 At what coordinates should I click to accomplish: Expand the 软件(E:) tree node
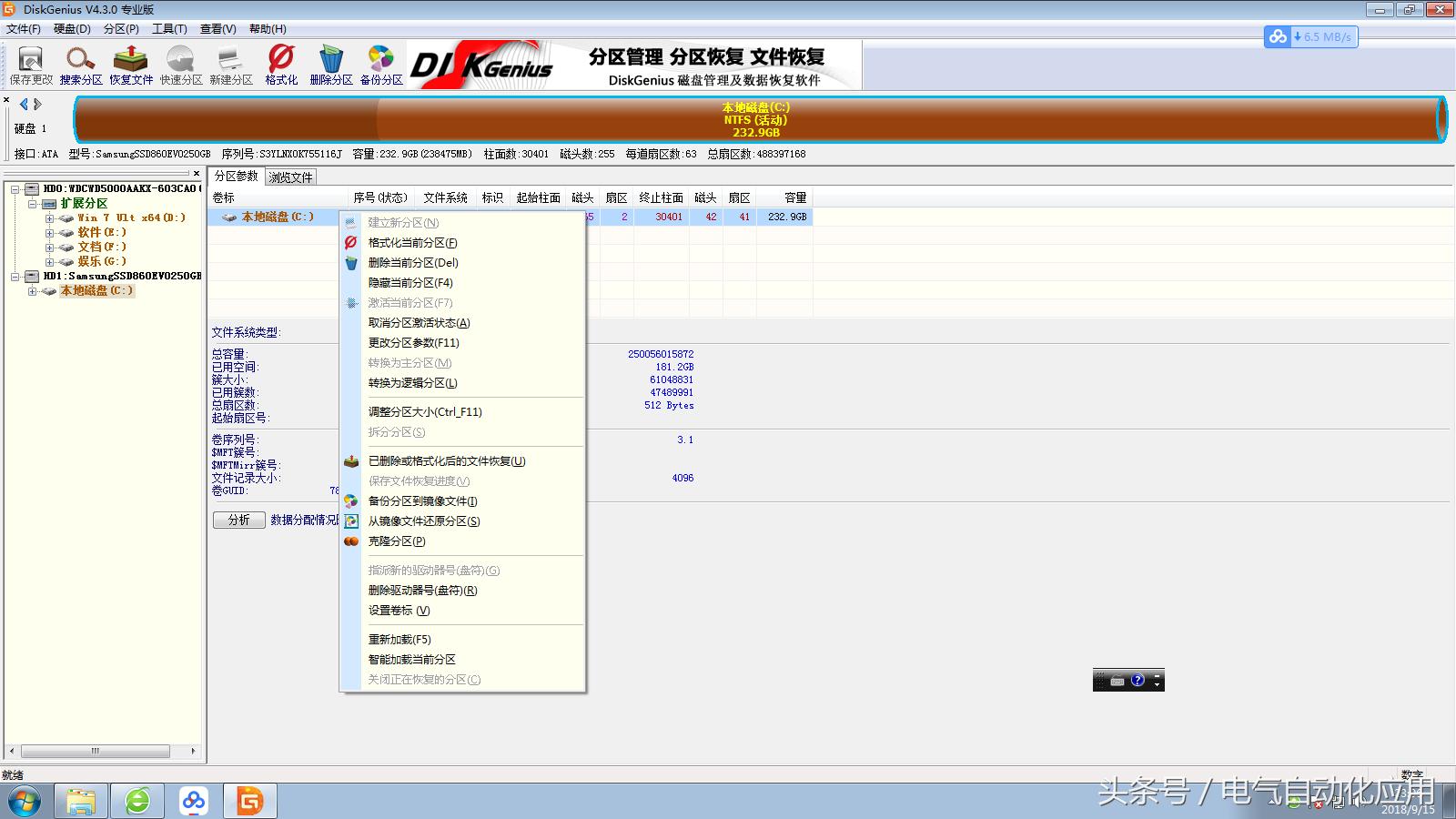[52, 232]
